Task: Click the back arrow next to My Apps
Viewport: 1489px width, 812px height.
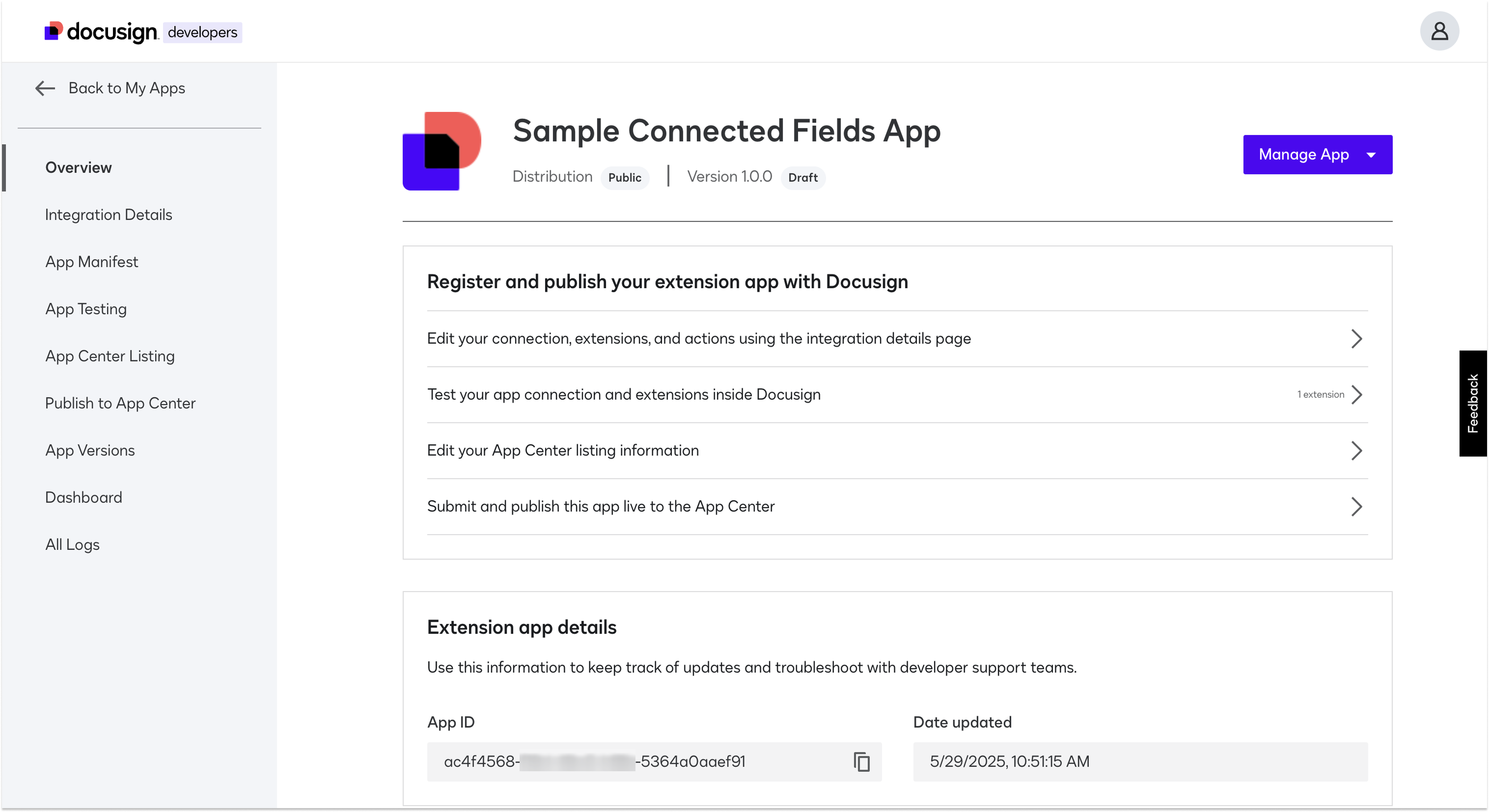Action: pyautogui.click(x=45, y=88)
